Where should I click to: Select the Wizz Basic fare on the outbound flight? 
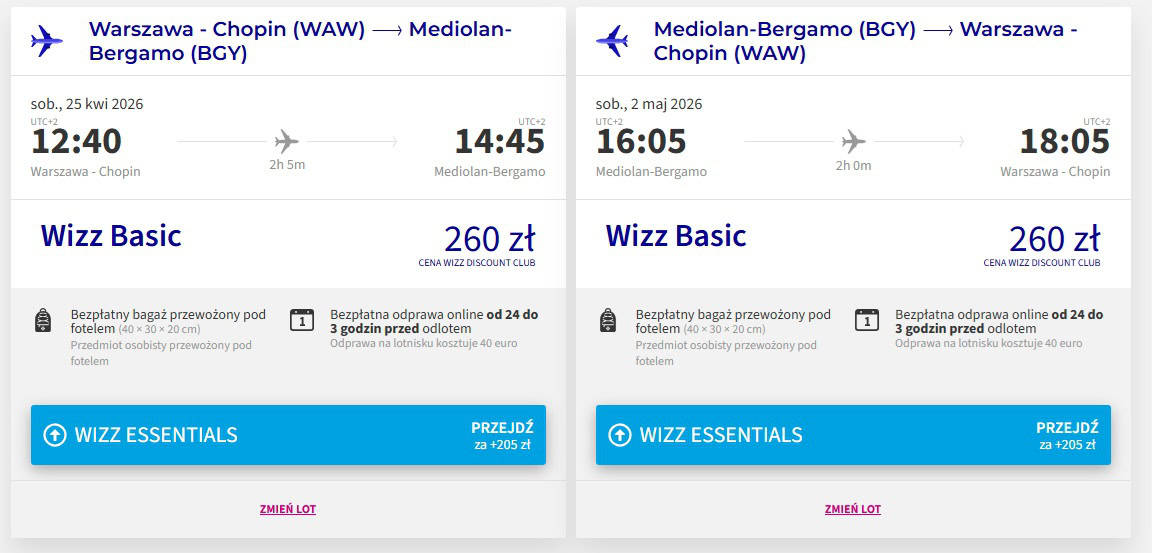click(111, 236)
